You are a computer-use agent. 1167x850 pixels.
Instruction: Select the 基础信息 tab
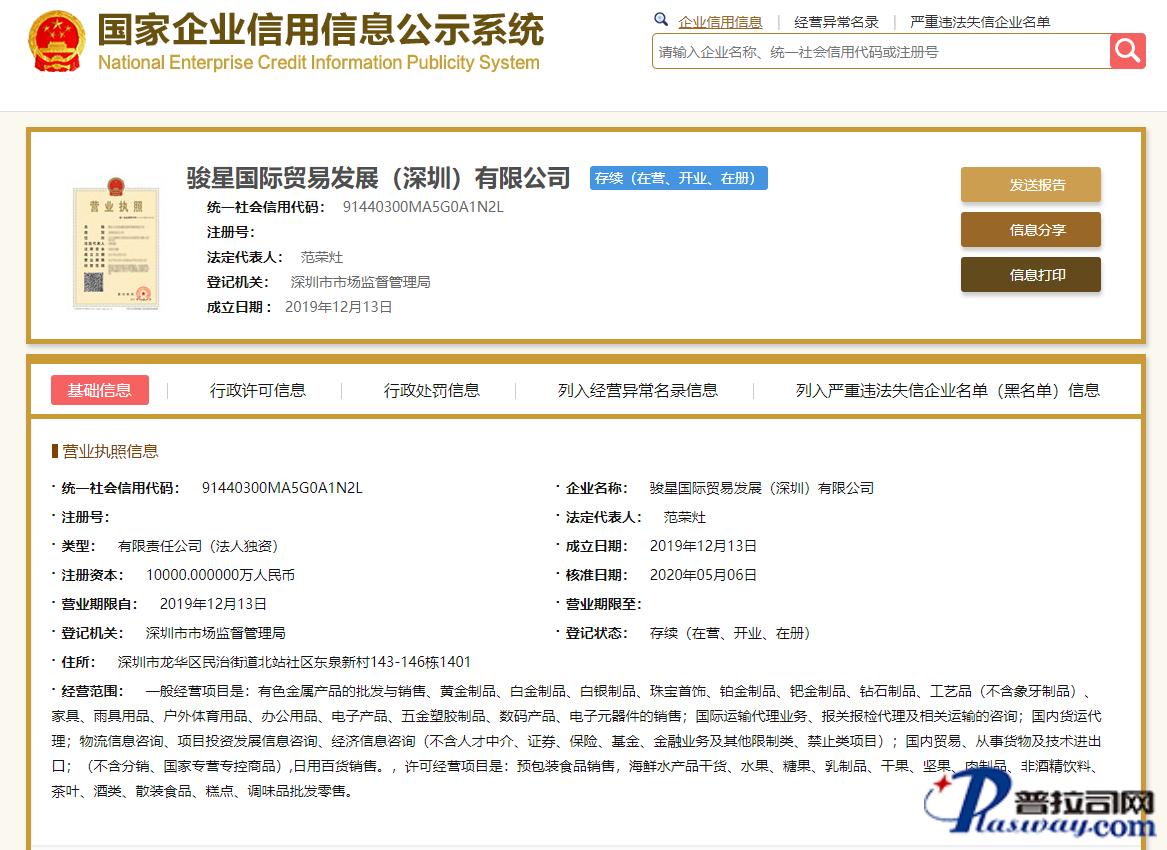(x=99, y=390)
